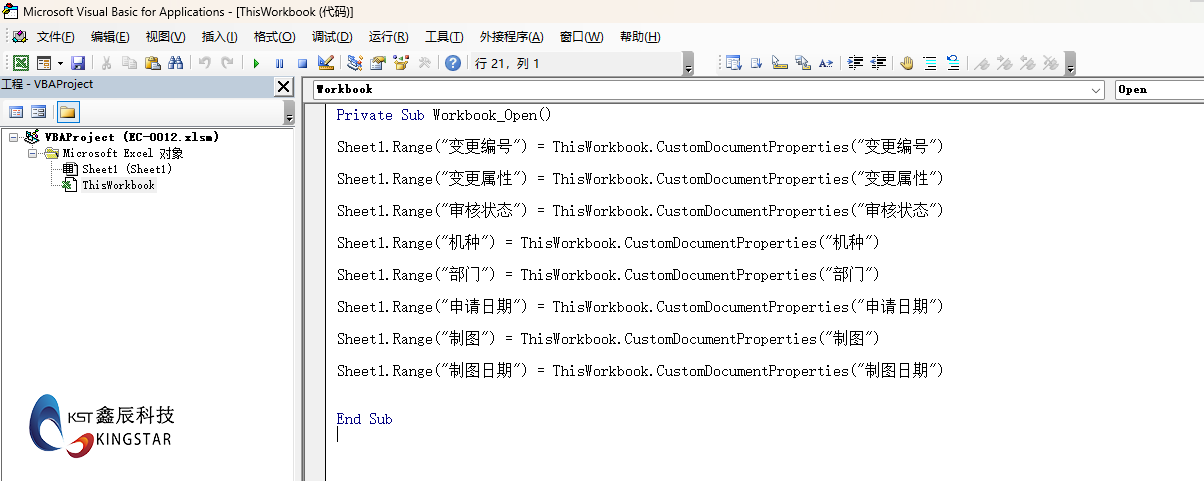Screen dimensions: 1204x481
Task: Close the 工程 - VBAProject panel
Action: pos(284,86)
